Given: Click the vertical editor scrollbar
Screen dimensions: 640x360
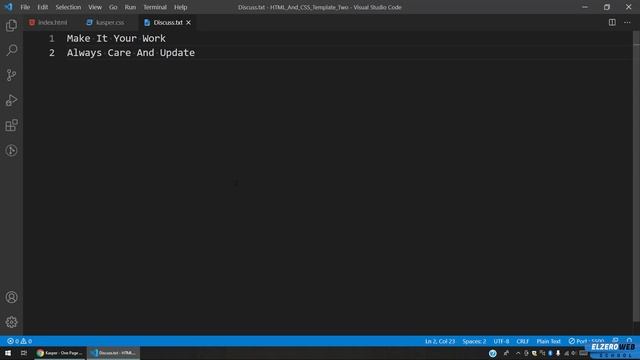Looking at the screenshot, I should point(636,176).
